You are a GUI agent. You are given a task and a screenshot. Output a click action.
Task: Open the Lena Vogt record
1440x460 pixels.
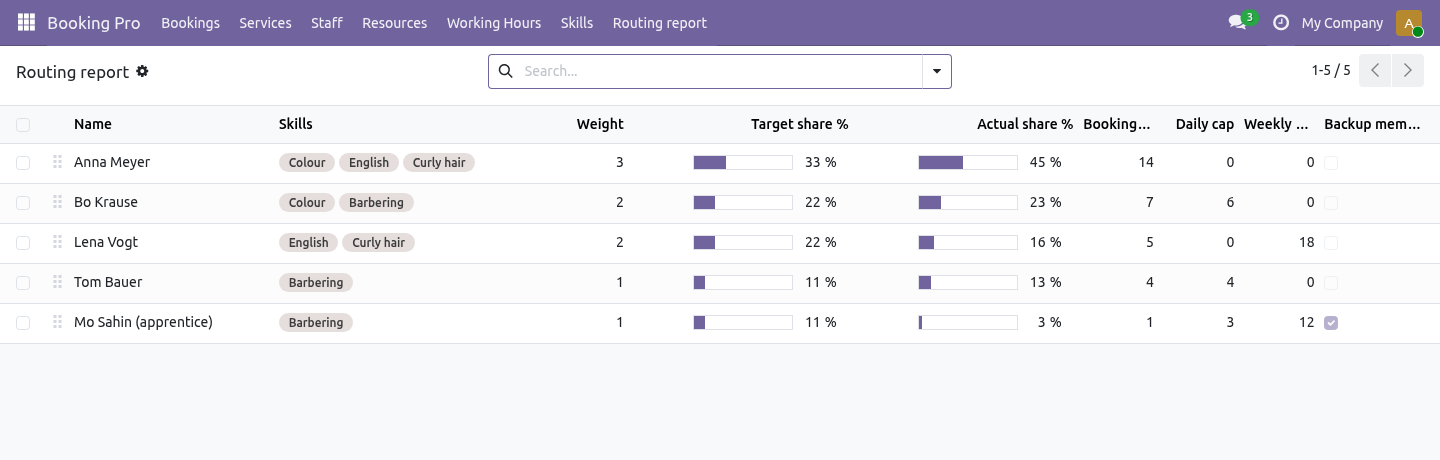tap(106, 242)
